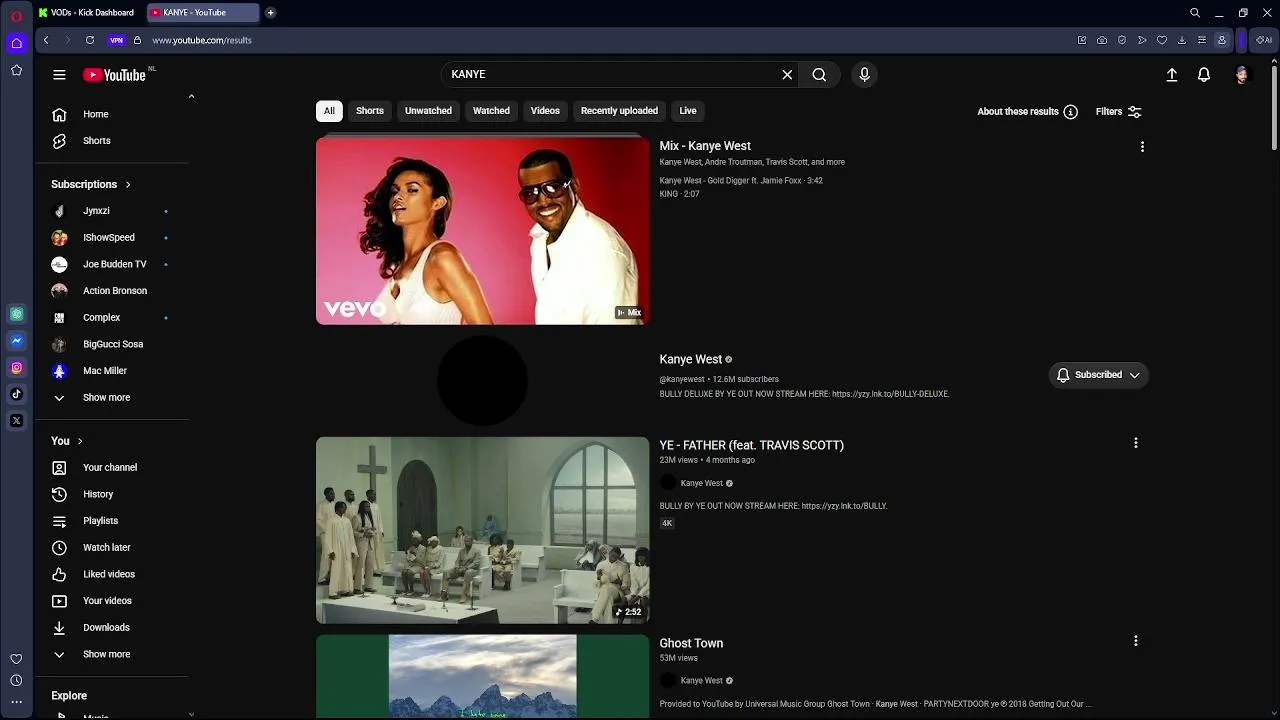
Task: Filter results by Unwatched chip
Action: [428, 111]
